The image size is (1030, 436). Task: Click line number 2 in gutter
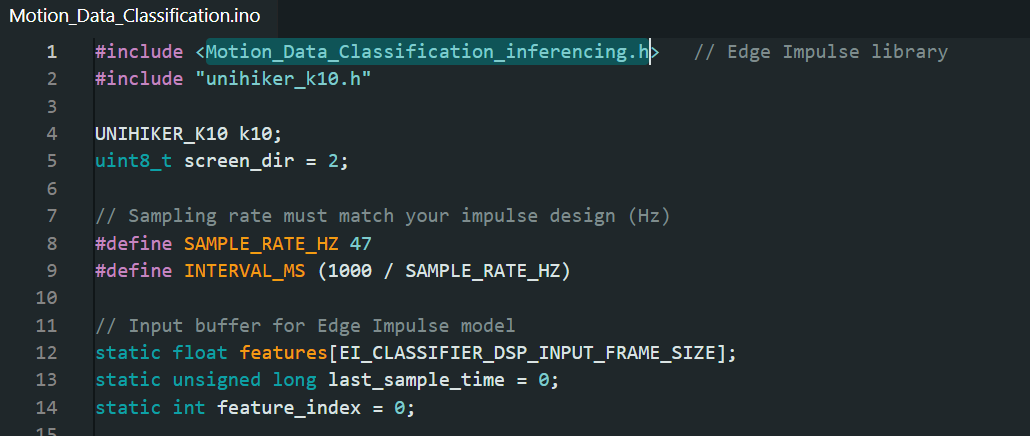pos(51,79)
